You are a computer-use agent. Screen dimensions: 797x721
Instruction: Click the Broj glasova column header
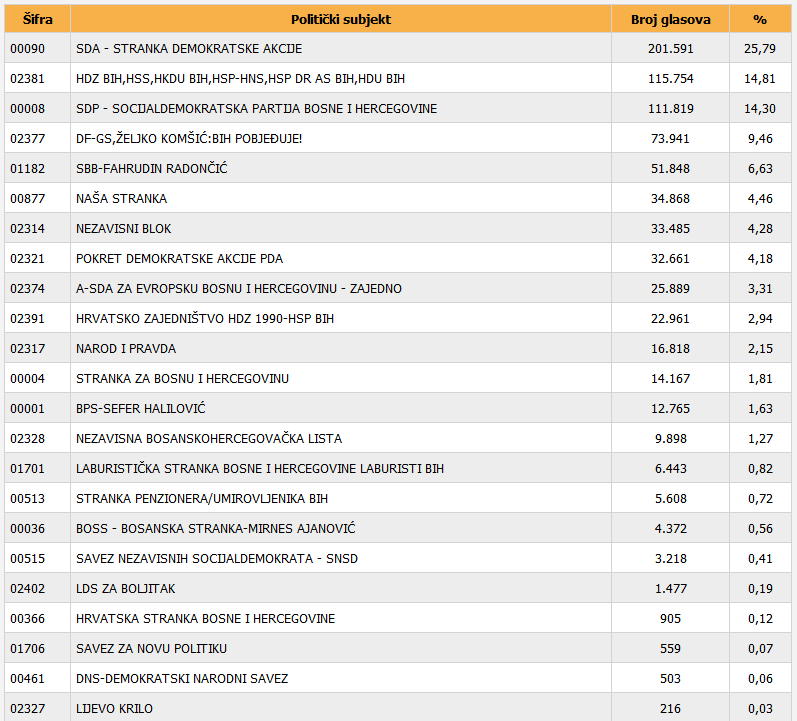(x=669, y=19)
